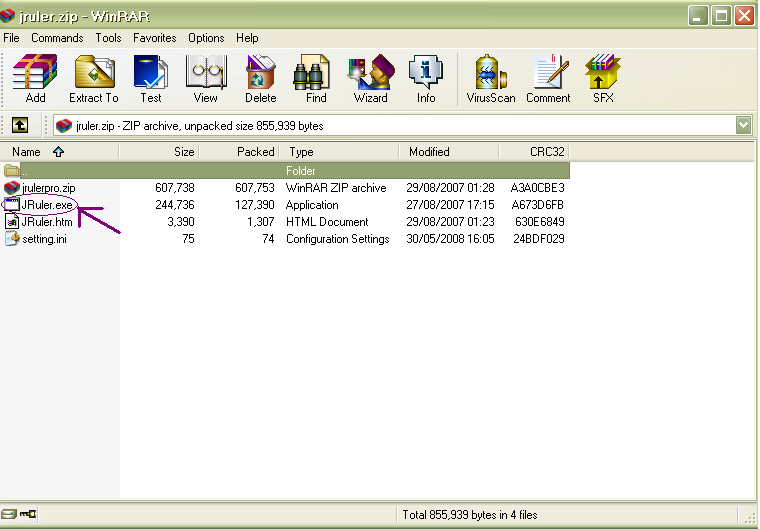Click the key password icon in status bar

[28, 513]
